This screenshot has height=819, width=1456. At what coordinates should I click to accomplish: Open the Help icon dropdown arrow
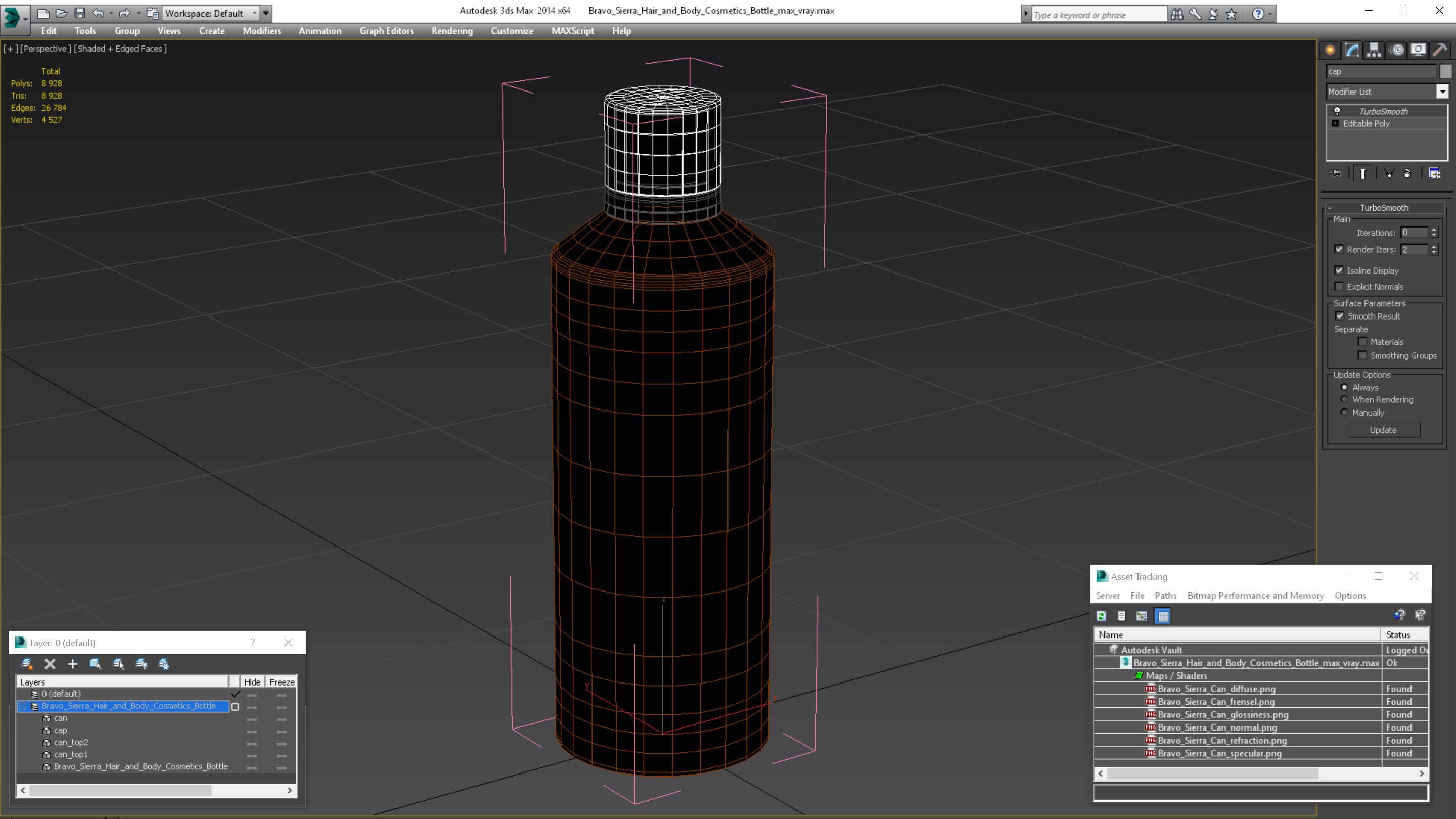[x=1270, y=14]
